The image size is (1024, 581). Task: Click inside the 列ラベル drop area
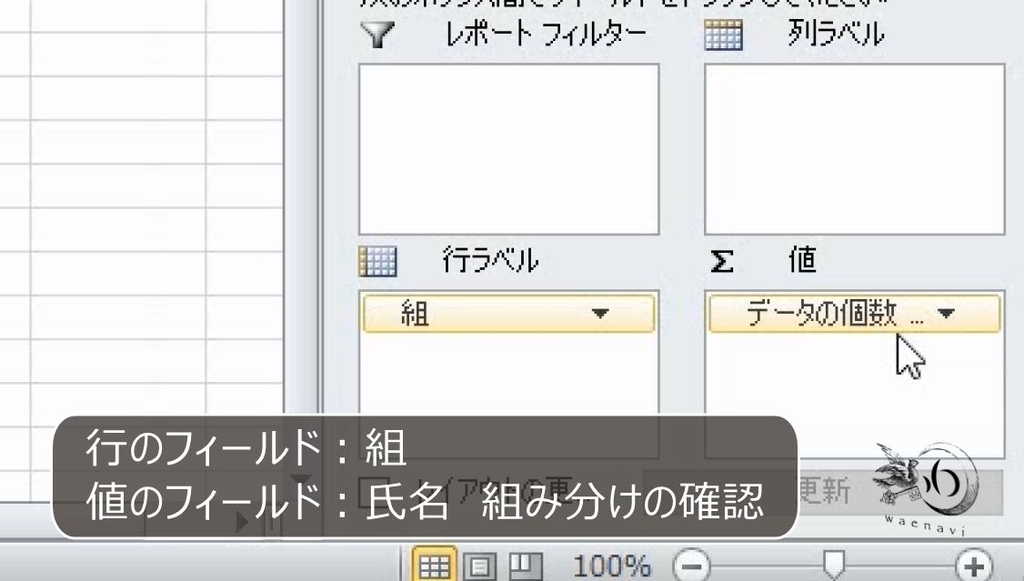pos(854,149)
